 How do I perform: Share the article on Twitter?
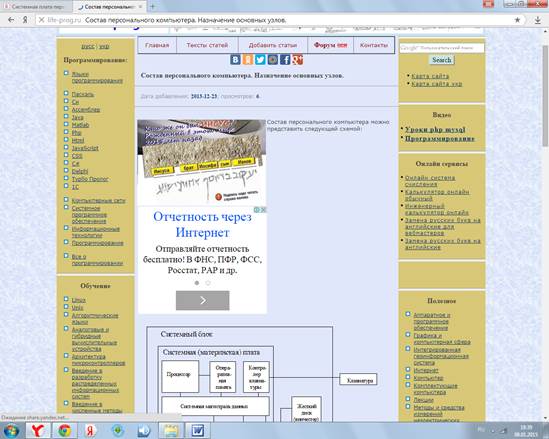(260, 60)
